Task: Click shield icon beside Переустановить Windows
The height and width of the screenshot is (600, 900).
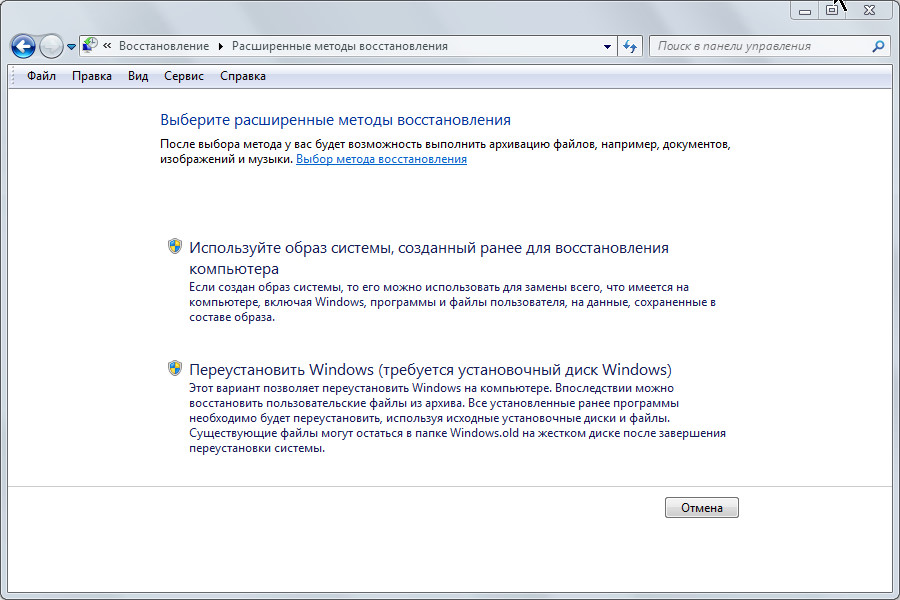Action: pos(175,368)
